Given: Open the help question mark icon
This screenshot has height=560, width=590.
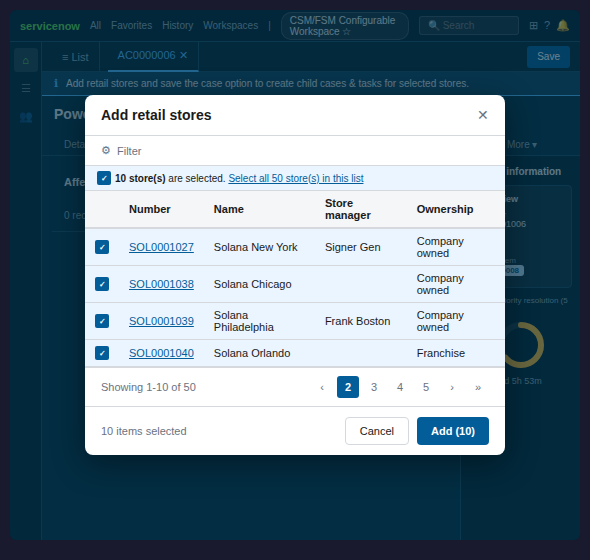Looking at the screenshot, I should pos(547,26).
